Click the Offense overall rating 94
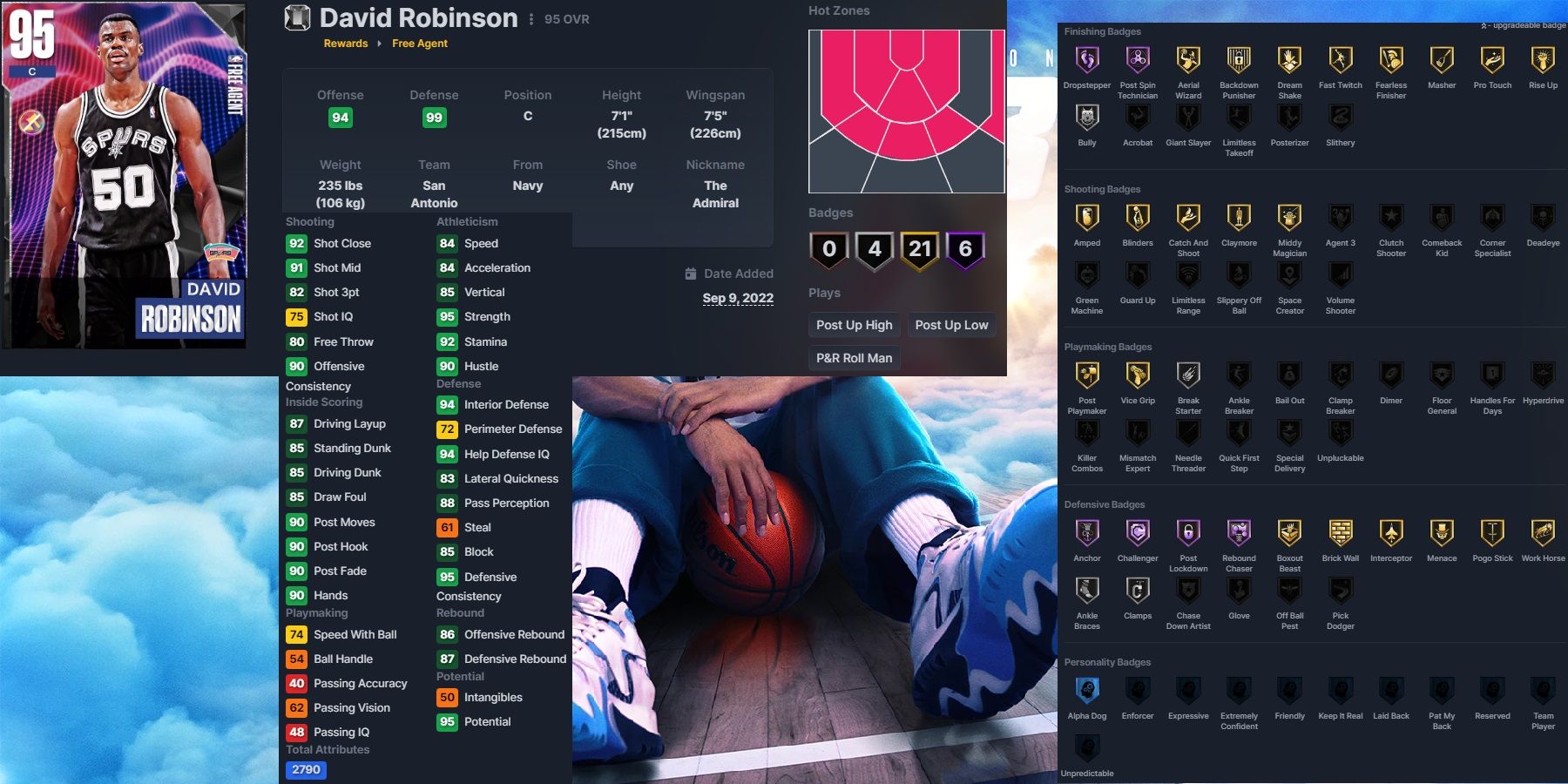This screenshot has width=1568, height=784. pyautogui.click(x=341, y=118)
